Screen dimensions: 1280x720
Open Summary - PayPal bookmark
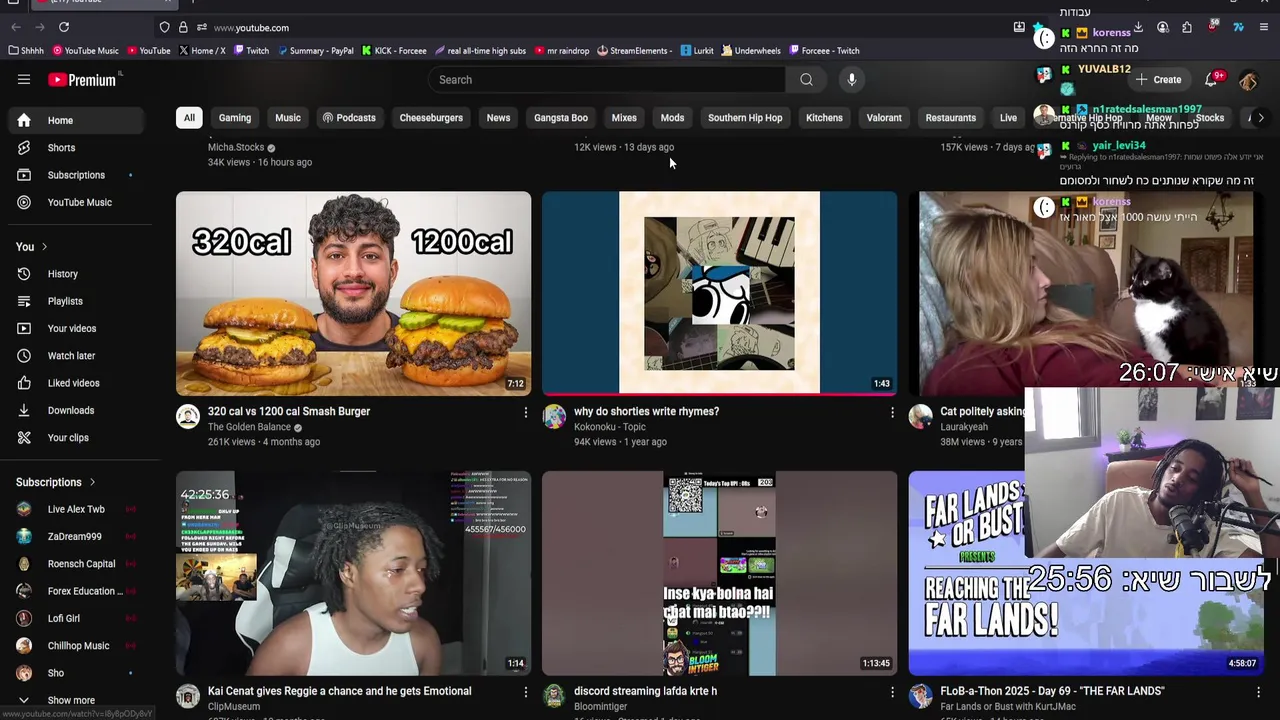[315, 51]
